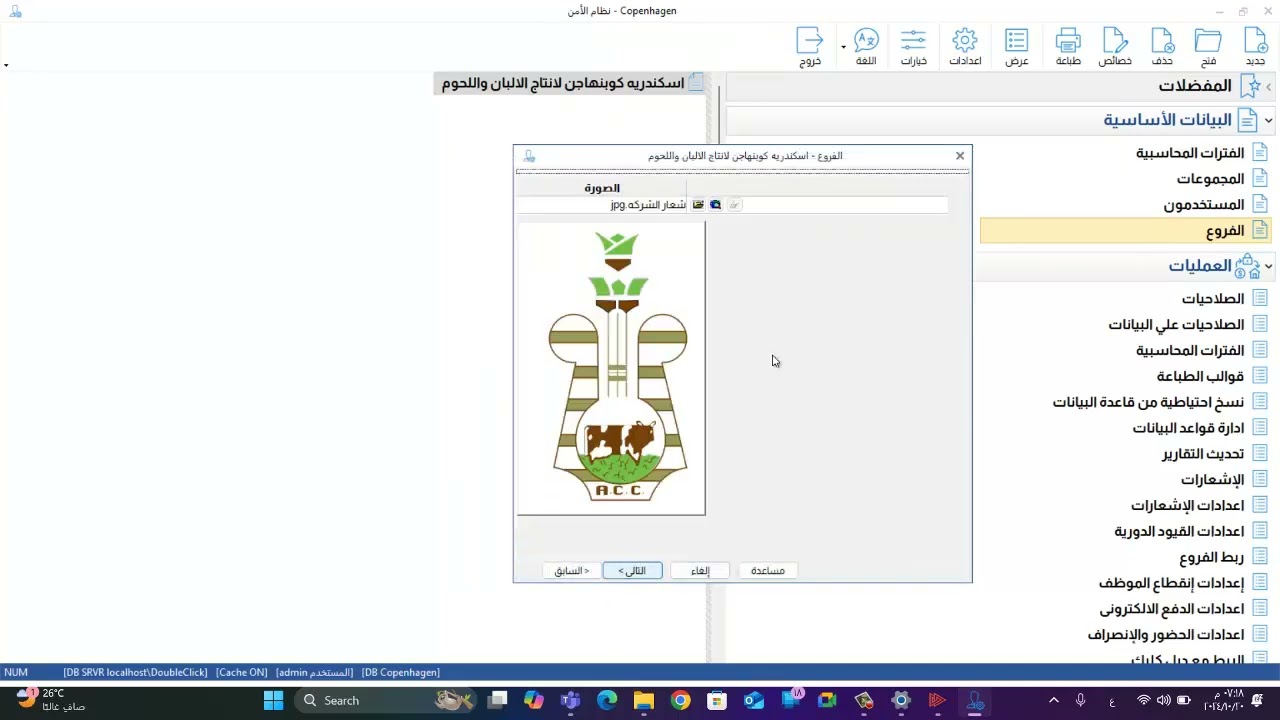Click the اسكندريه كوبنهاجن document tab
1280x720 pixels.
(572, 83)
